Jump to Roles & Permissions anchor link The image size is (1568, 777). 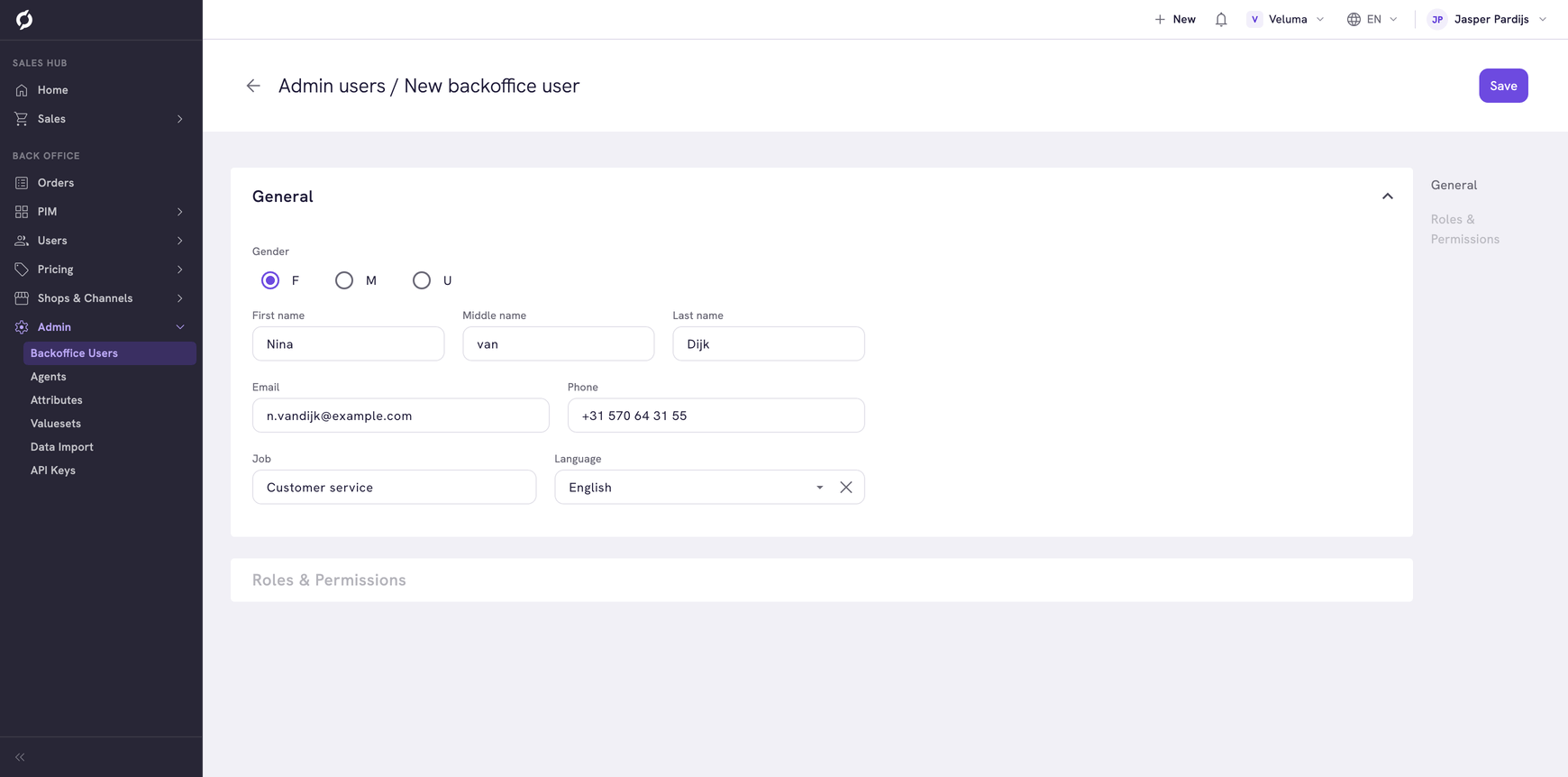point(1464,229)
